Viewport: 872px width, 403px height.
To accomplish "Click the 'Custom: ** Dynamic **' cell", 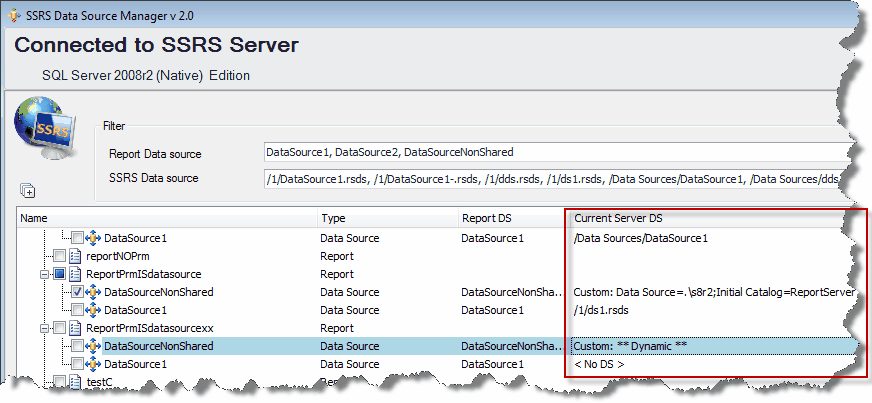I will click(630, 346).
